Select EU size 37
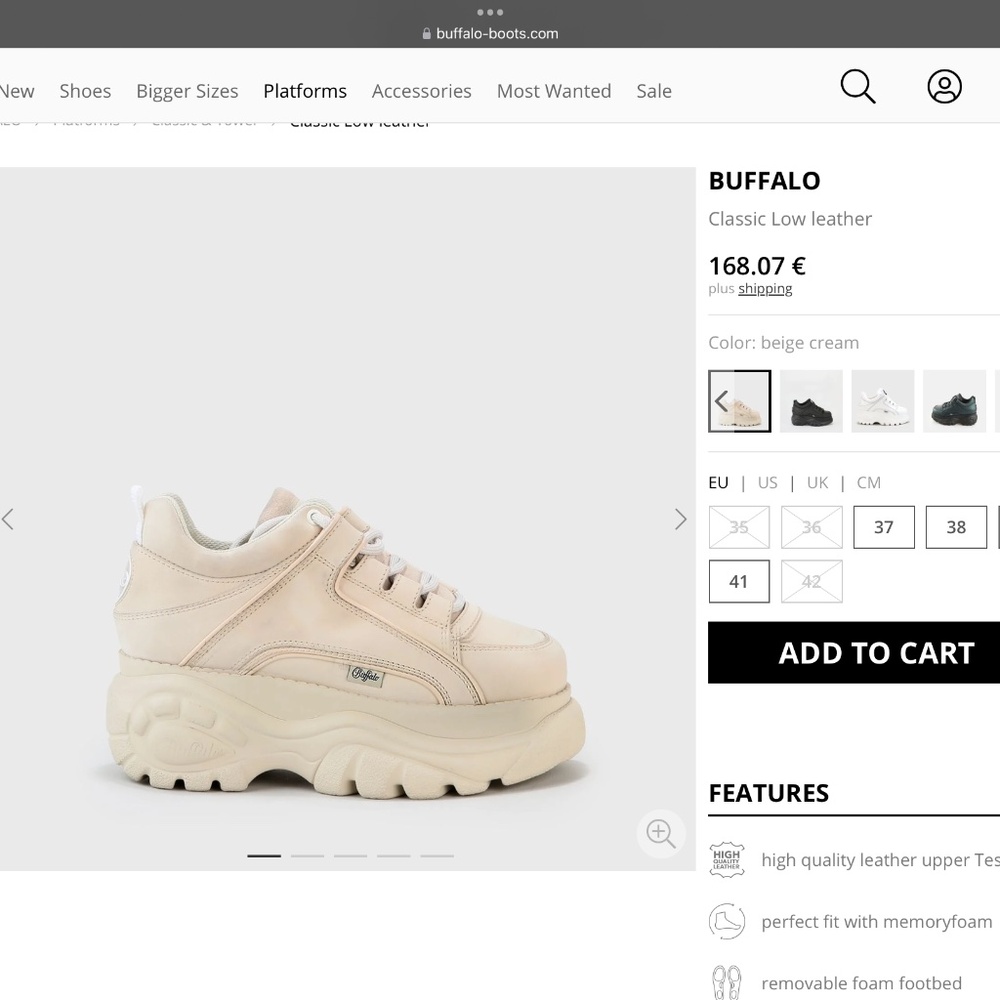Screen dimensions: 1000x1000 [884, 527]
